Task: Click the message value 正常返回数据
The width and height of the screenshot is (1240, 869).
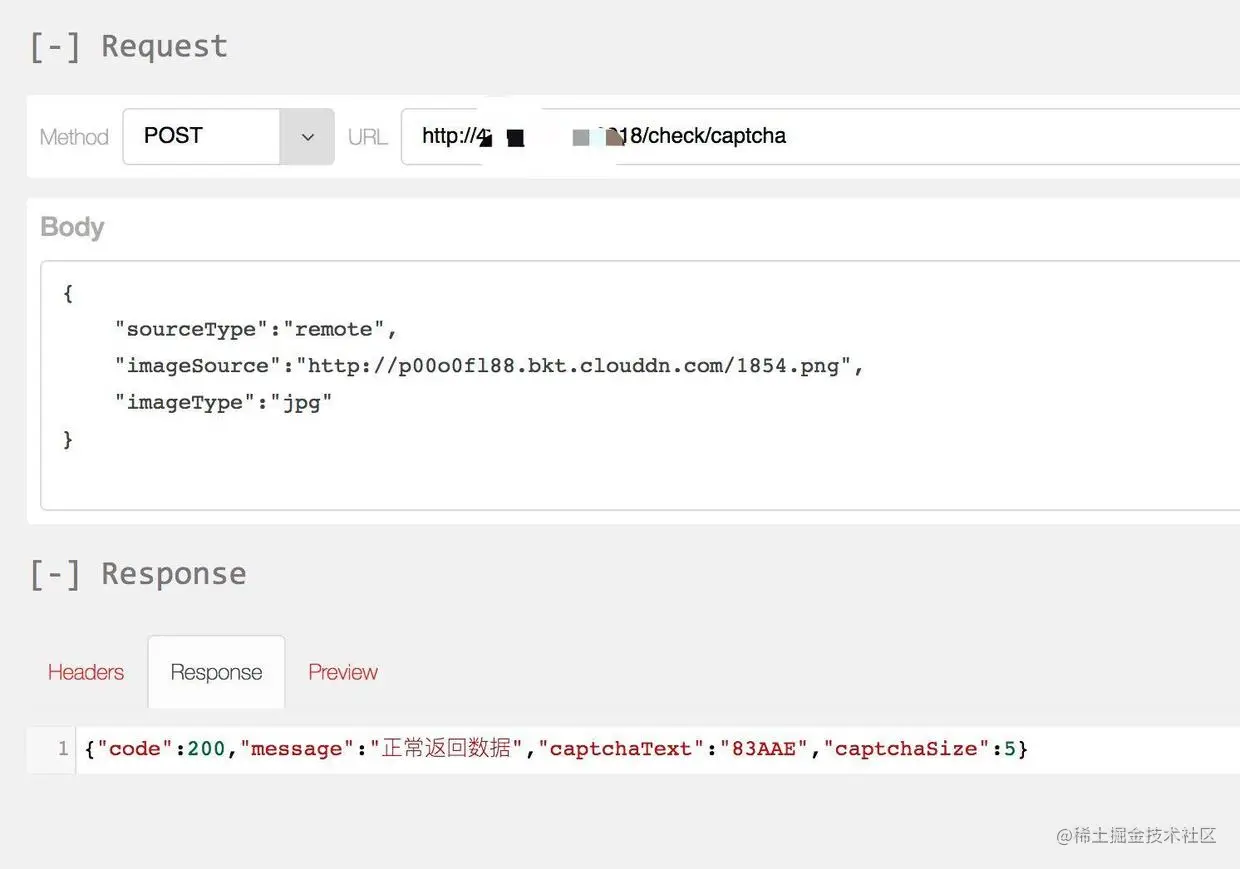Action: point(446,749)
